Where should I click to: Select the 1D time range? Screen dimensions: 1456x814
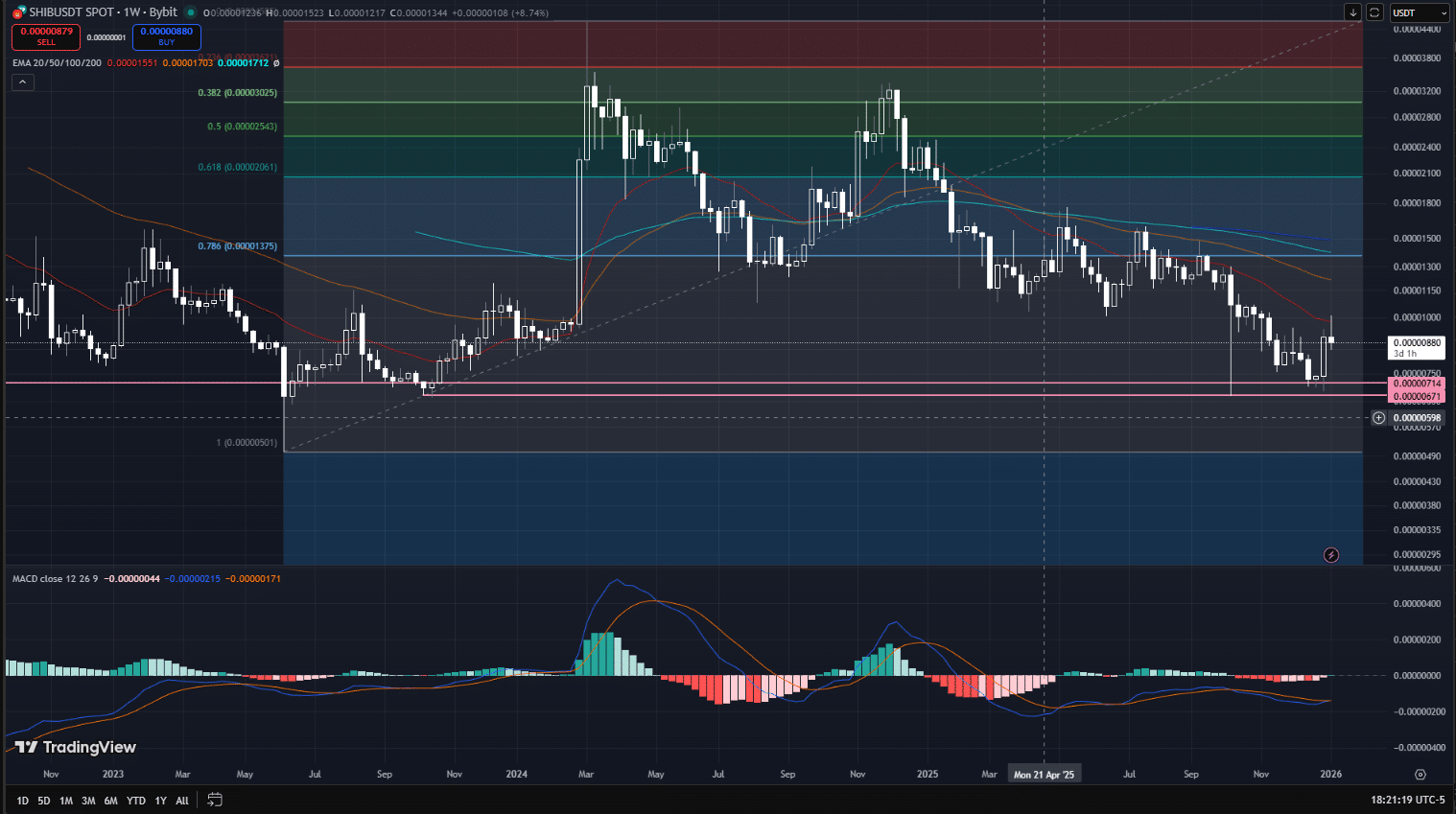tap(22, 801)
